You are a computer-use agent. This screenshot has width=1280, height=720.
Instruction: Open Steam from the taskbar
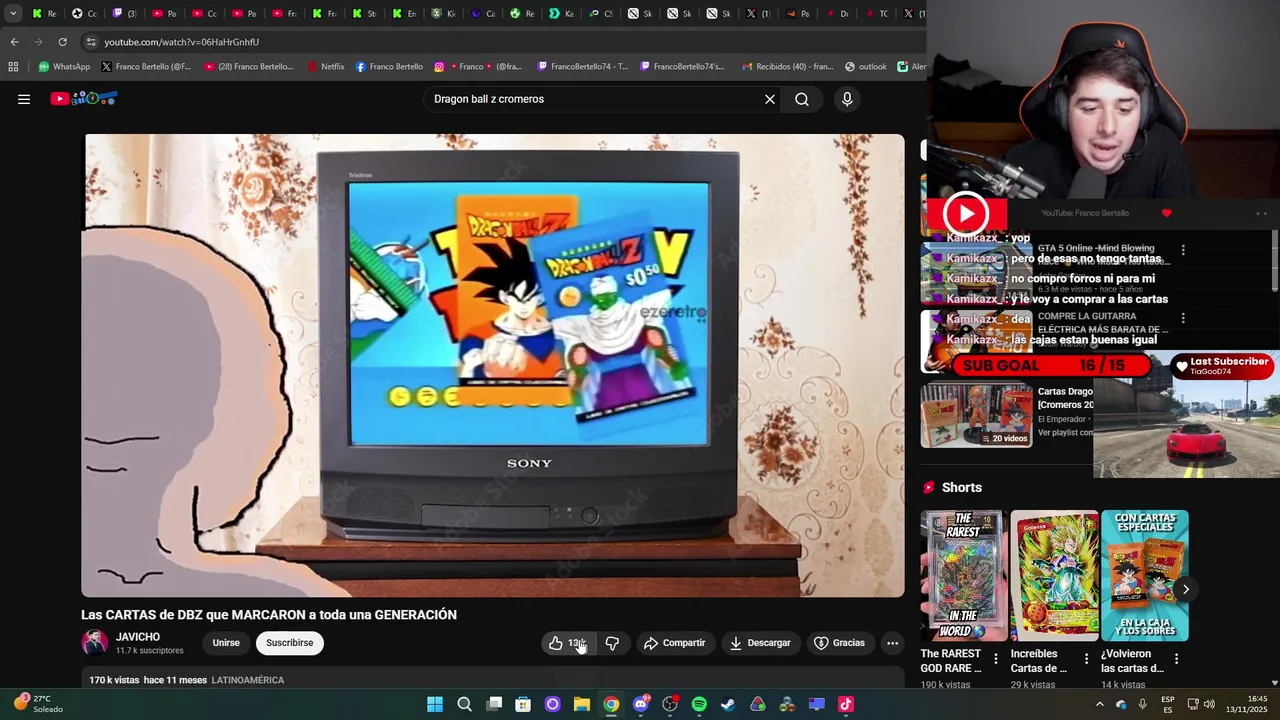point(728,704)
